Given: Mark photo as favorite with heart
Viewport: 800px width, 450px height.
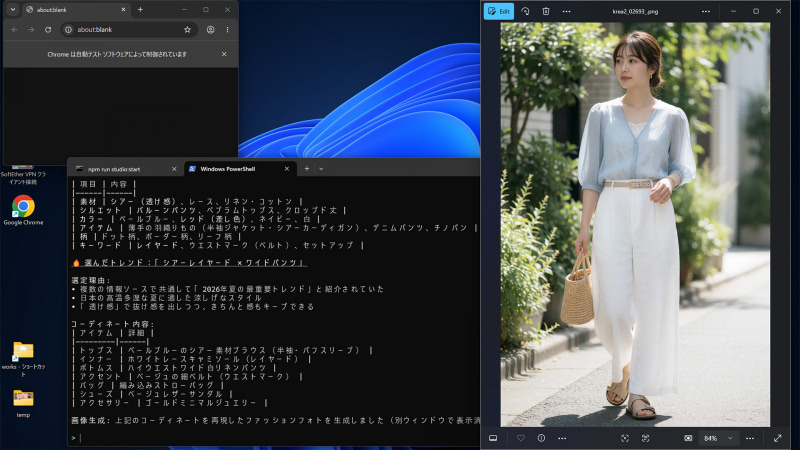Looking at the screenshot, I should (x=520, y=438).
